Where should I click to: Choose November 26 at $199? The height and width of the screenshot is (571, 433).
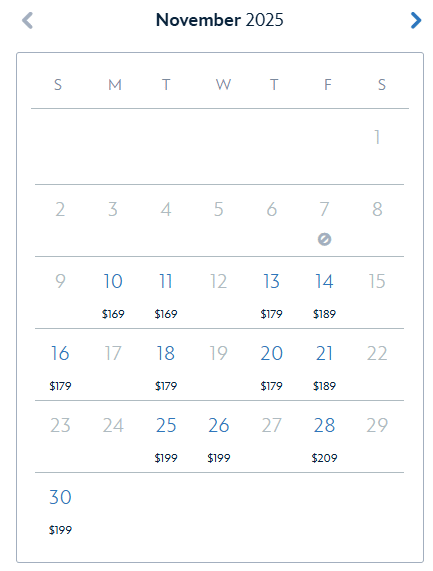tap(219, 437)
